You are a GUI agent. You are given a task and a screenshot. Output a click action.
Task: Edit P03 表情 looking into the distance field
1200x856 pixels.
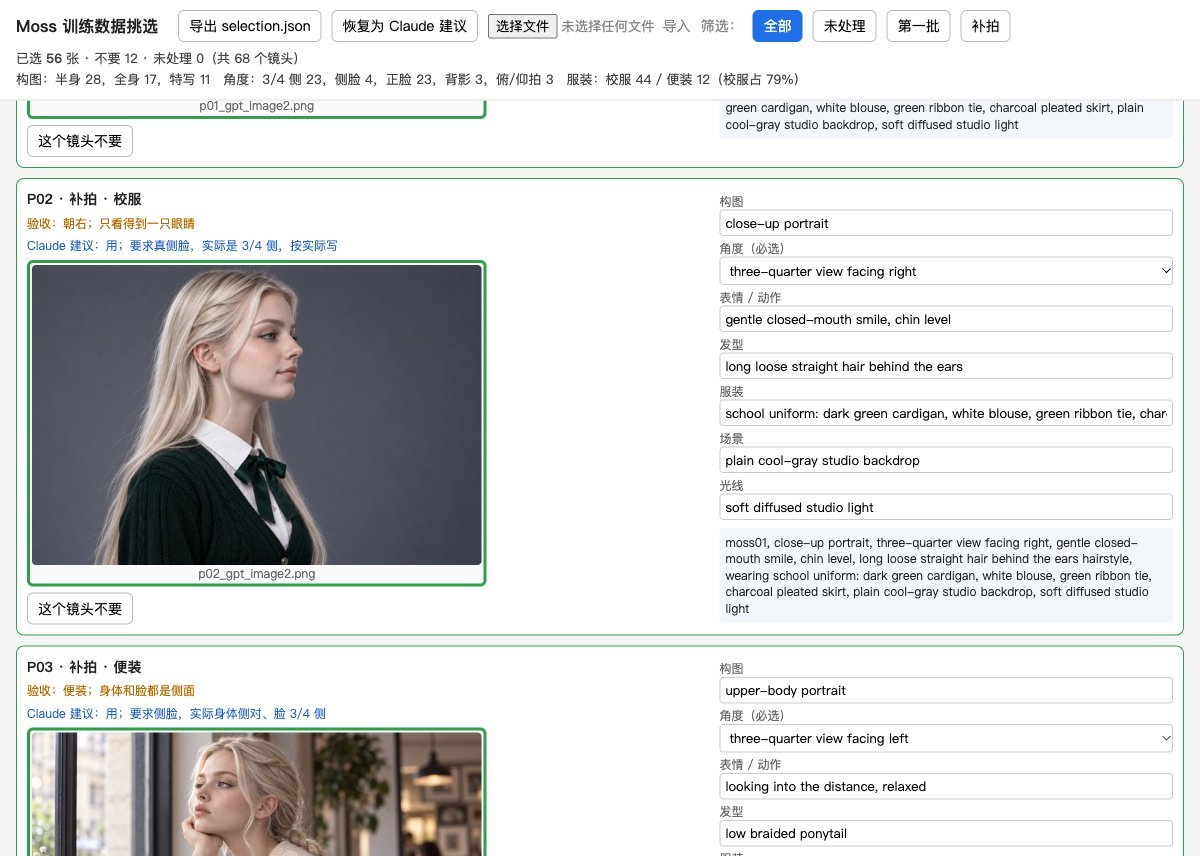946,786
